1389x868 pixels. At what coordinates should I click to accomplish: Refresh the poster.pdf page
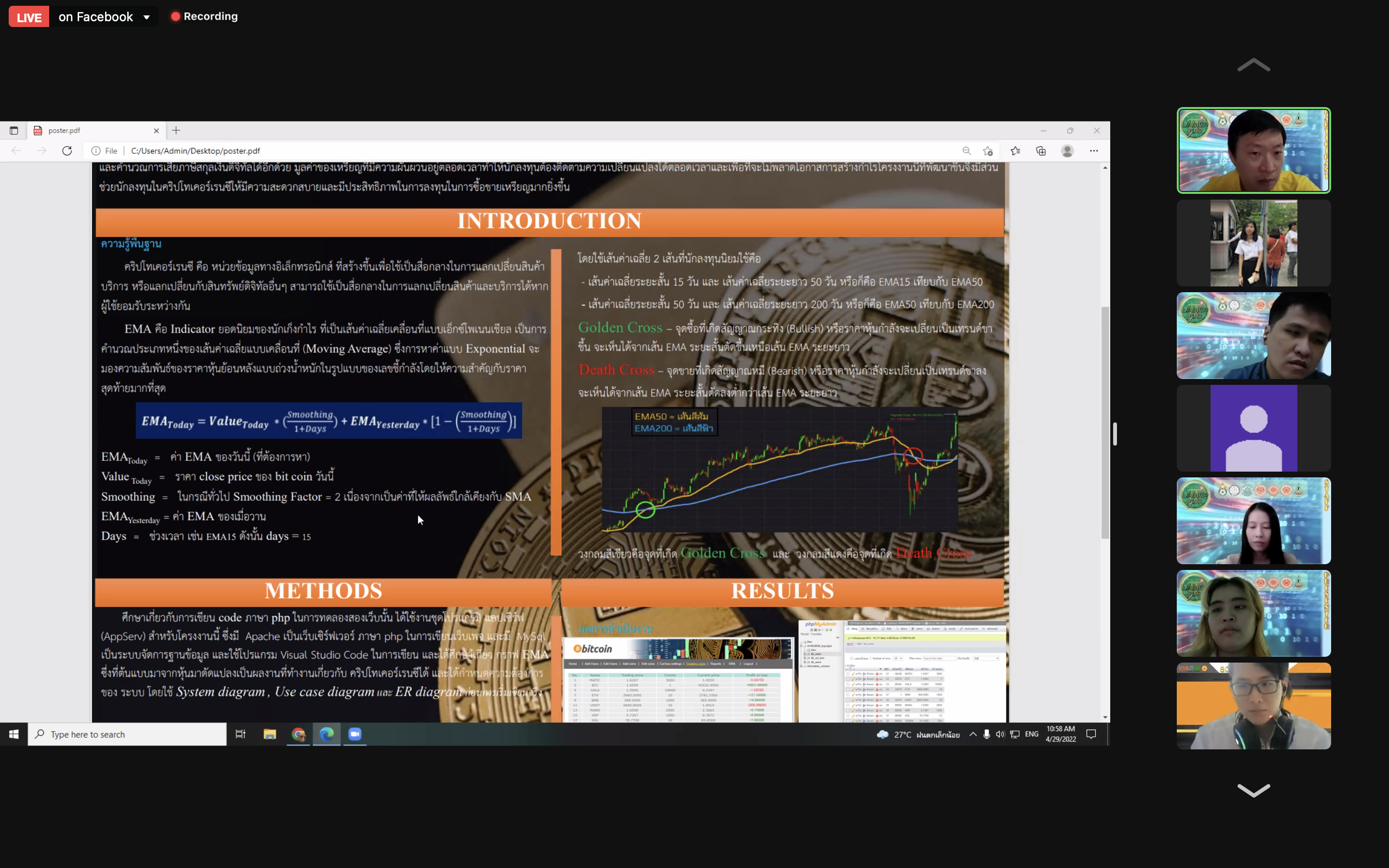[67, 150]
